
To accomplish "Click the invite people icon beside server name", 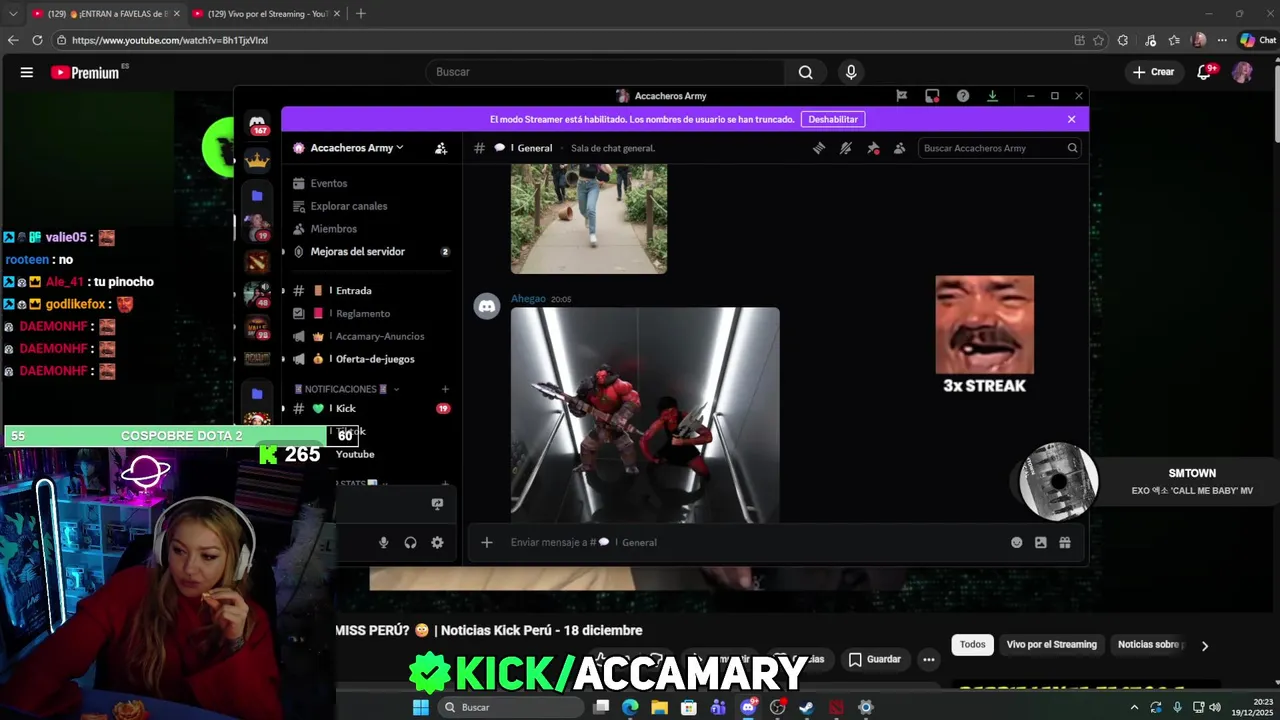I will tap(441, 148).
